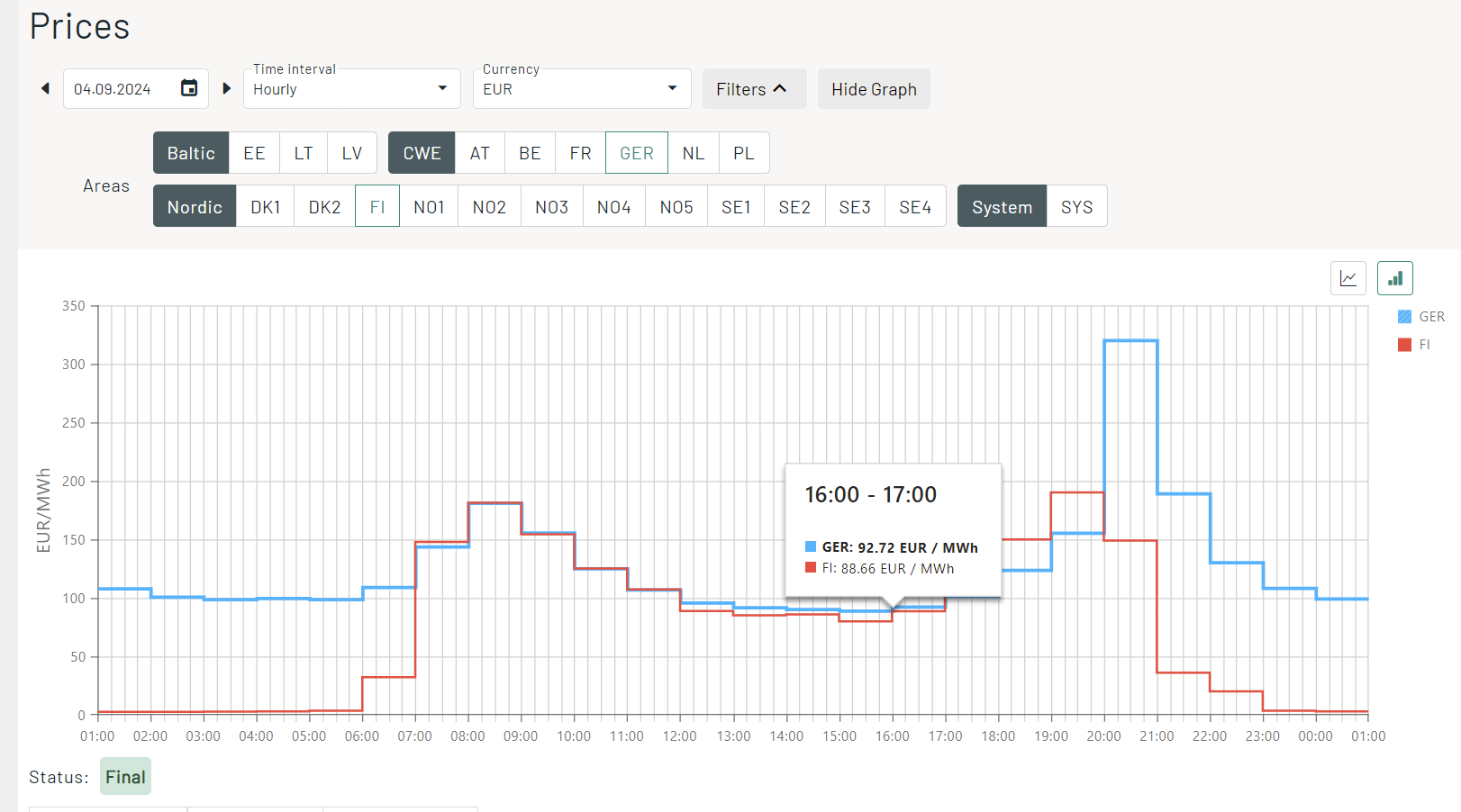Open the Currency dropdown
This screenshot has height=812, width=1461.
[x=581, y=89]
